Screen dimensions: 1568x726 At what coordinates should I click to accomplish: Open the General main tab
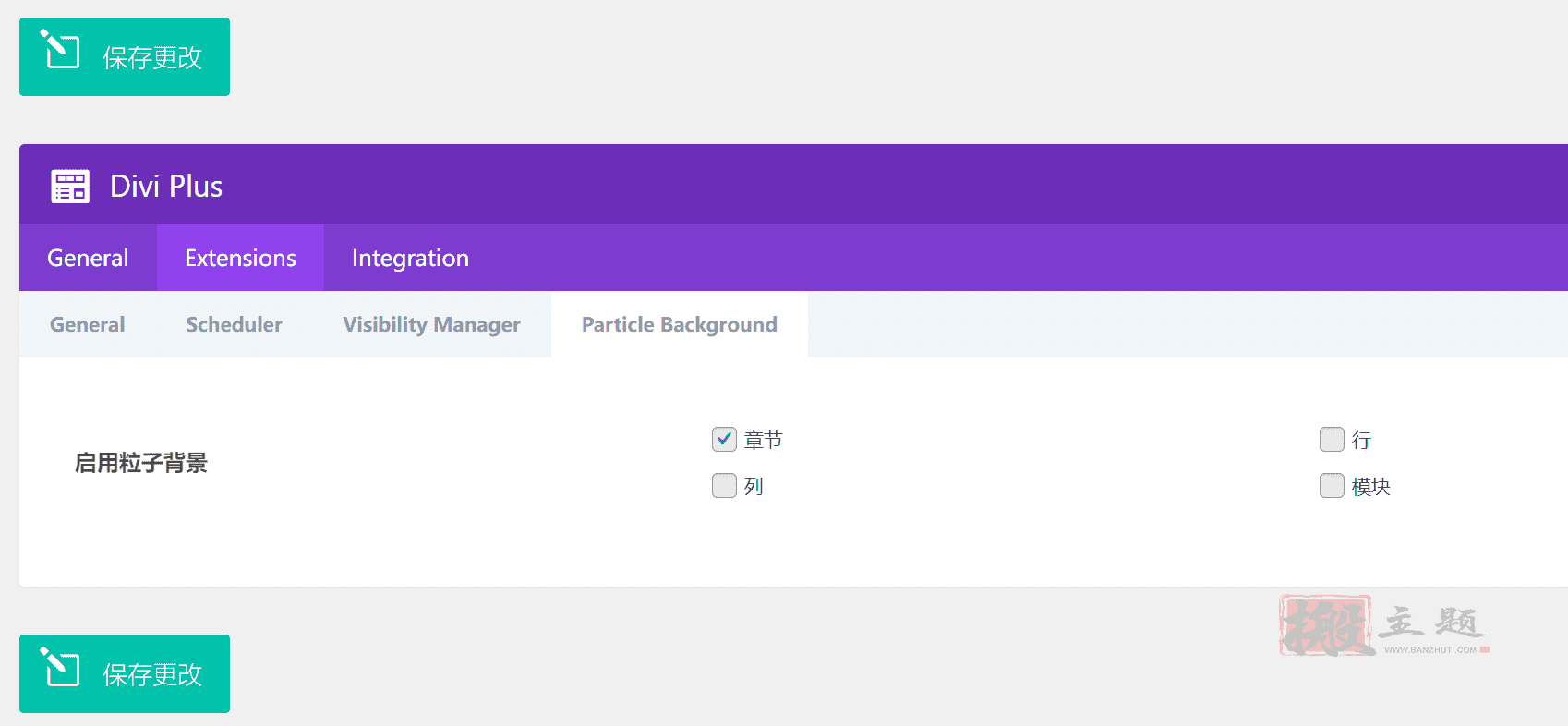coord(88,258)
